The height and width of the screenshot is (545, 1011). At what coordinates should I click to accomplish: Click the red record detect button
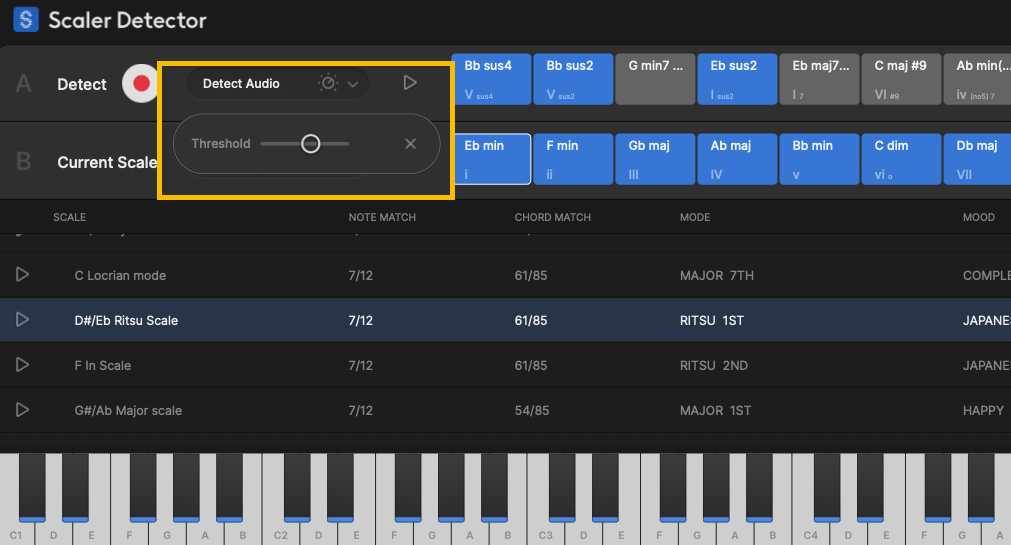(141, 84)
